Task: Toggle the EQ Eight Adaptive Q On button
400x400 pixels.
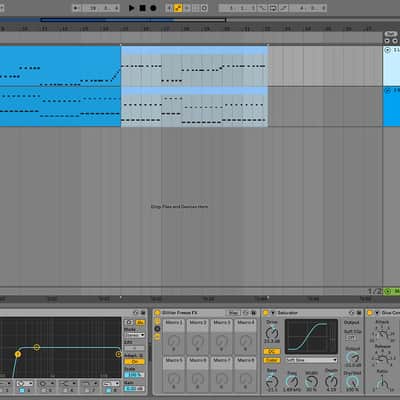Action: (134, 362)
